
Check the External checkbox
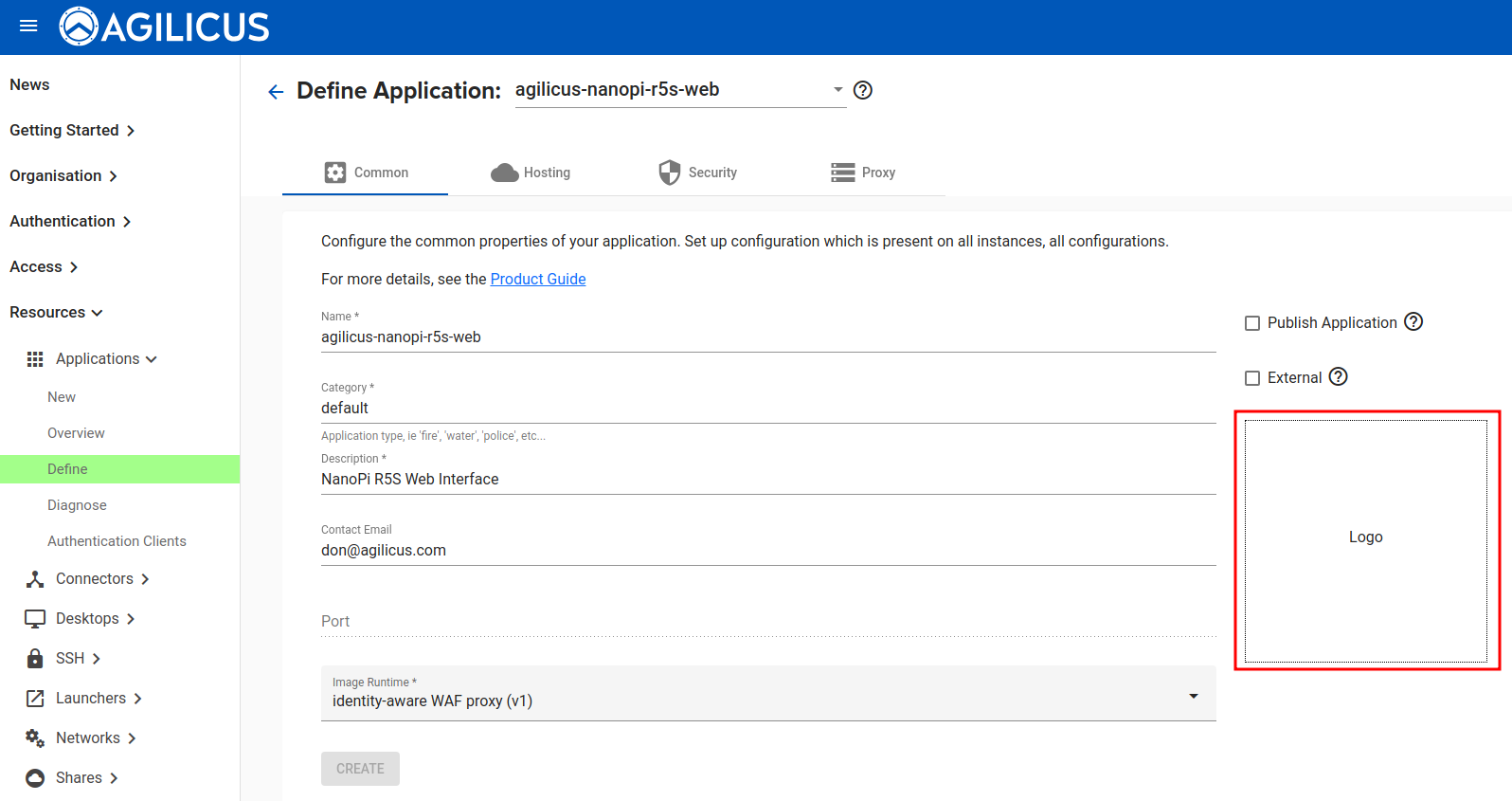point(1251,378)
